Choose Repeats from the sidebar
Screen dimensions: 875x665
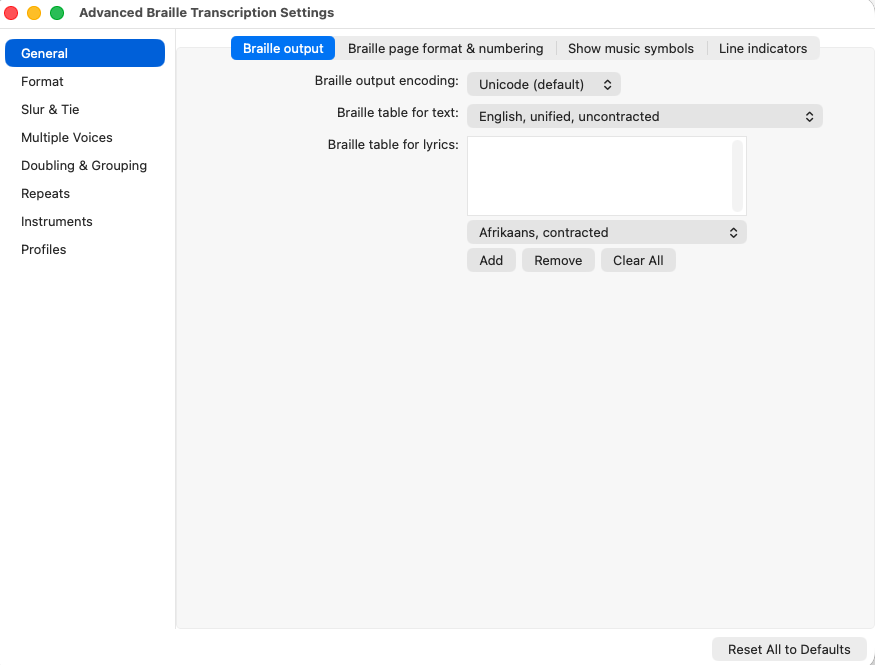45,193
